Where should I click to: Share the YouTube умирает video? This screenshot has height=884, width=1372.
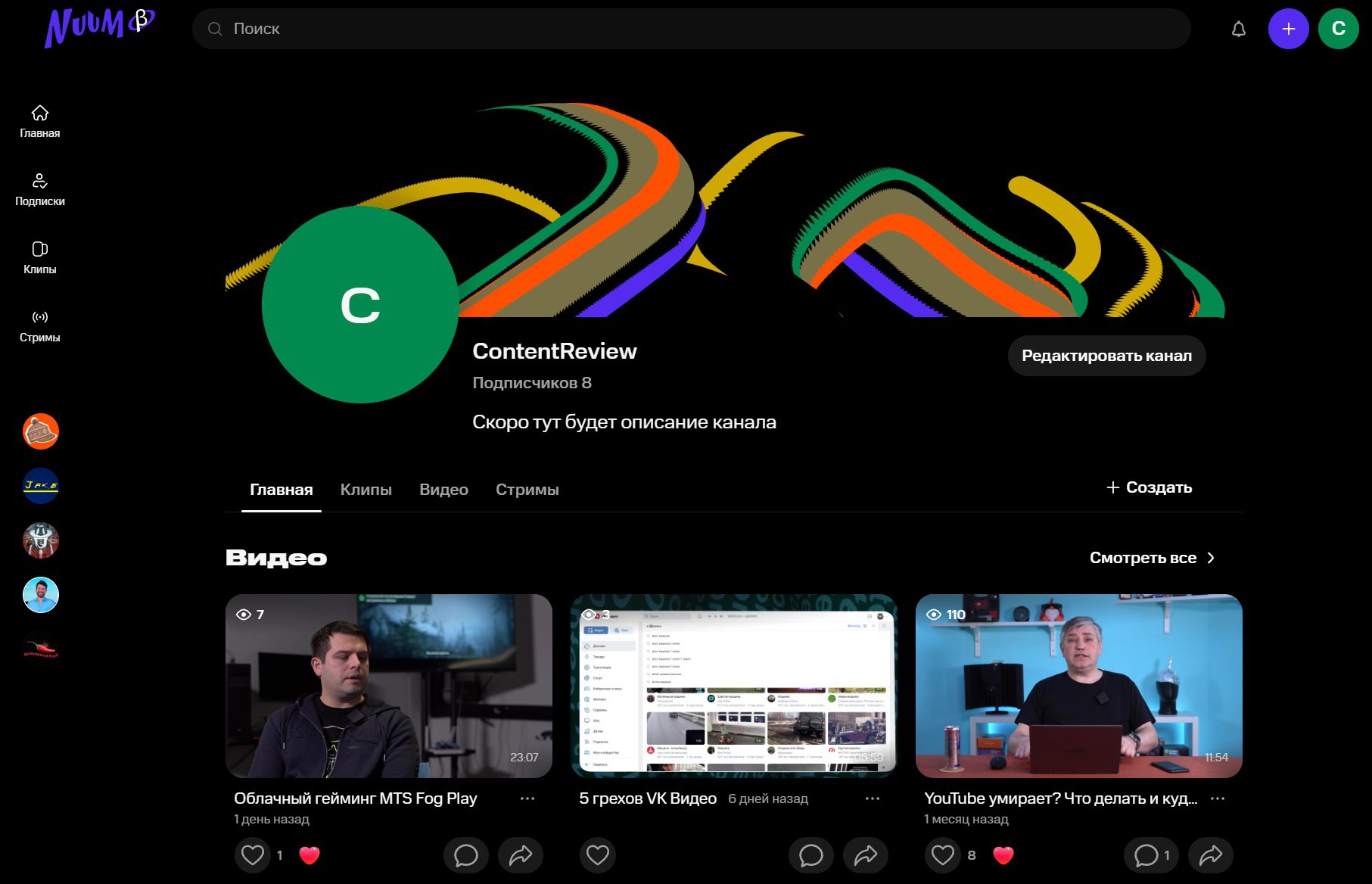(x=1210, y=855)
